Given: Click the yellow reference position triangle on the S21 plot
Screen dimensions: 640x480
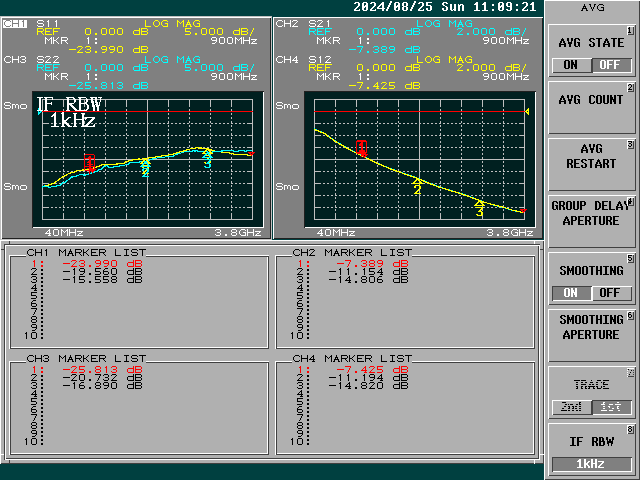Looking at the screenshot, I should click(526, 112).
